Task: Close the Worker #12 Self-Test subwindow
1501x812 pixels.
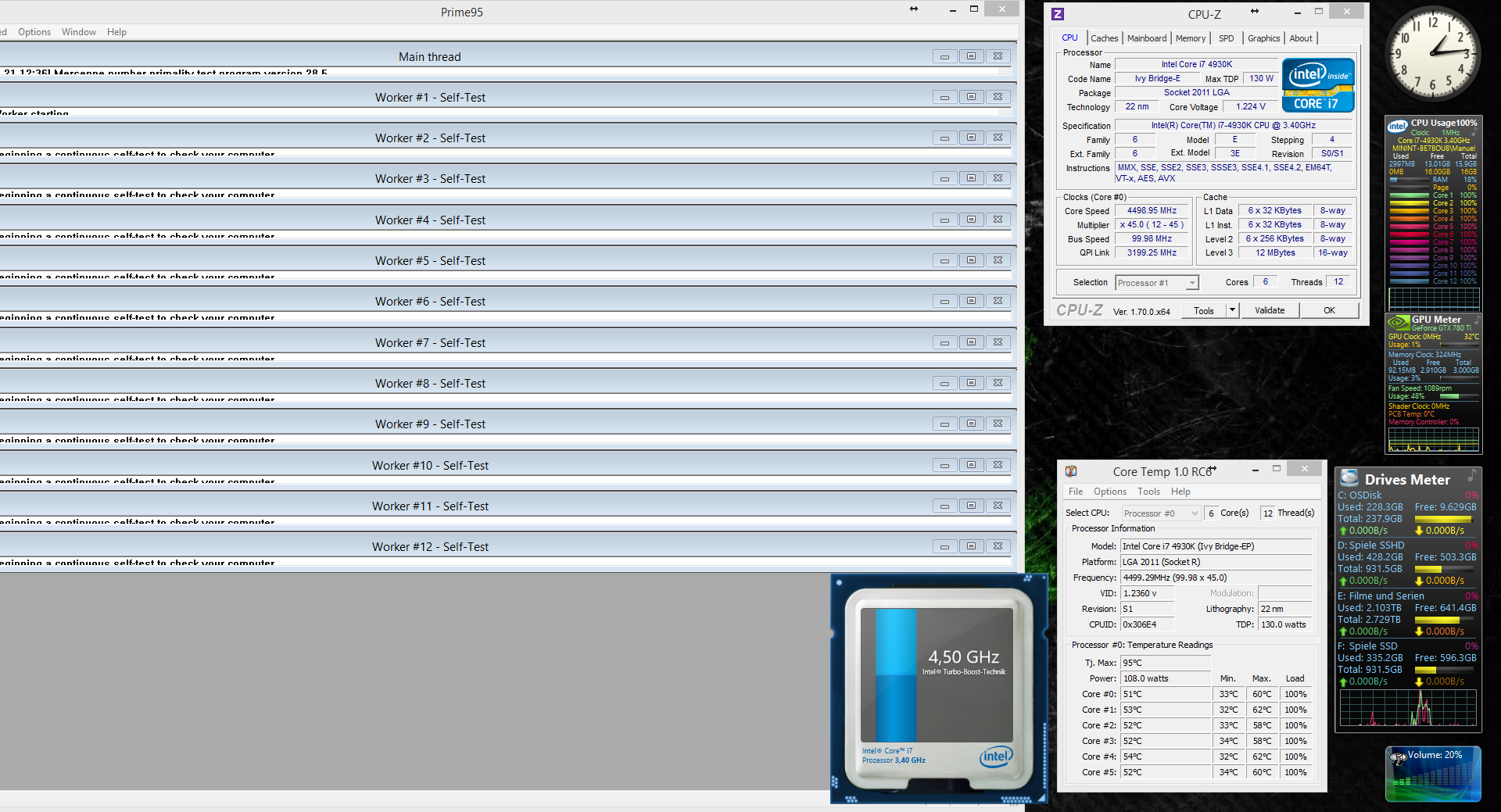Action: [998, 546]
